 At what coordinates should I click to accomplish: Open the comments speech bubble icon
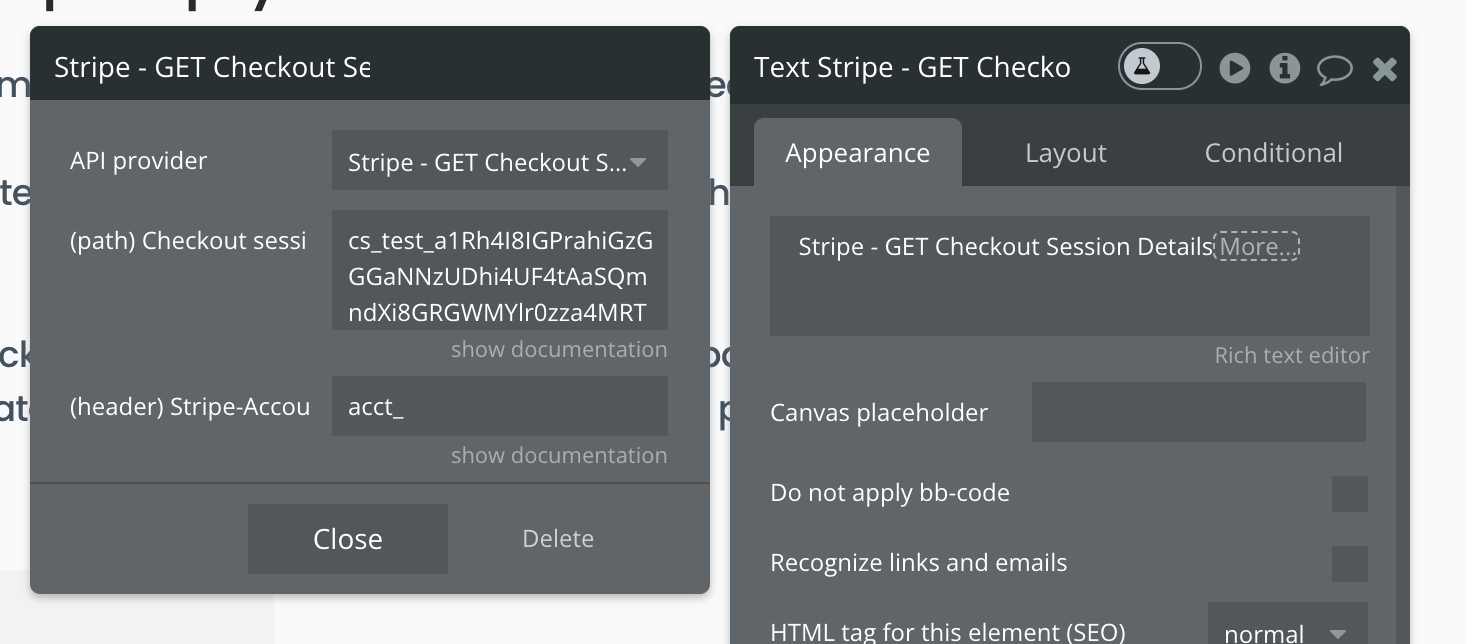coord(1334,68)
